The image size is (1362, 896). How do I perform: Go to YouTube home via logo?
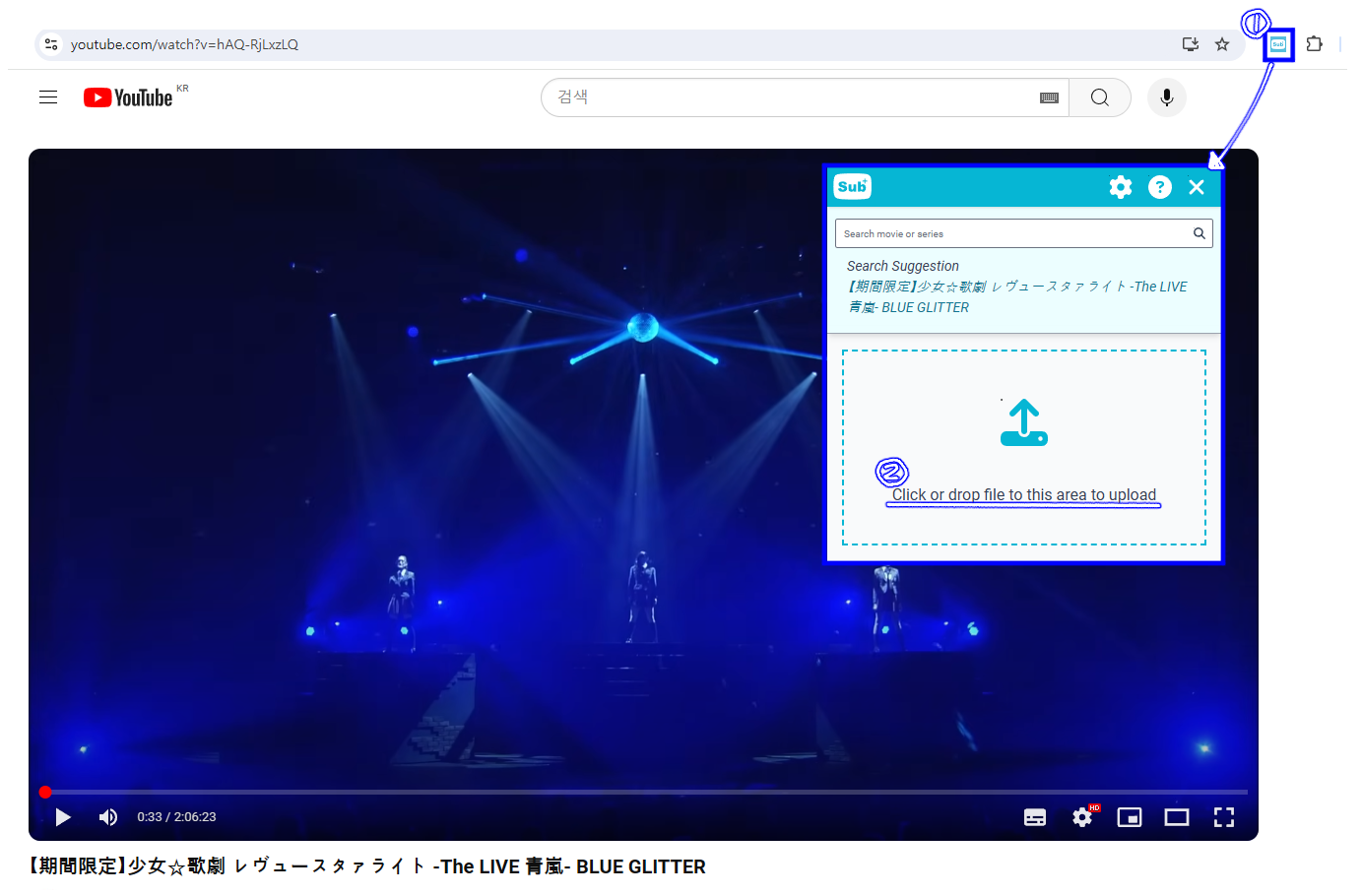[129, 97]
